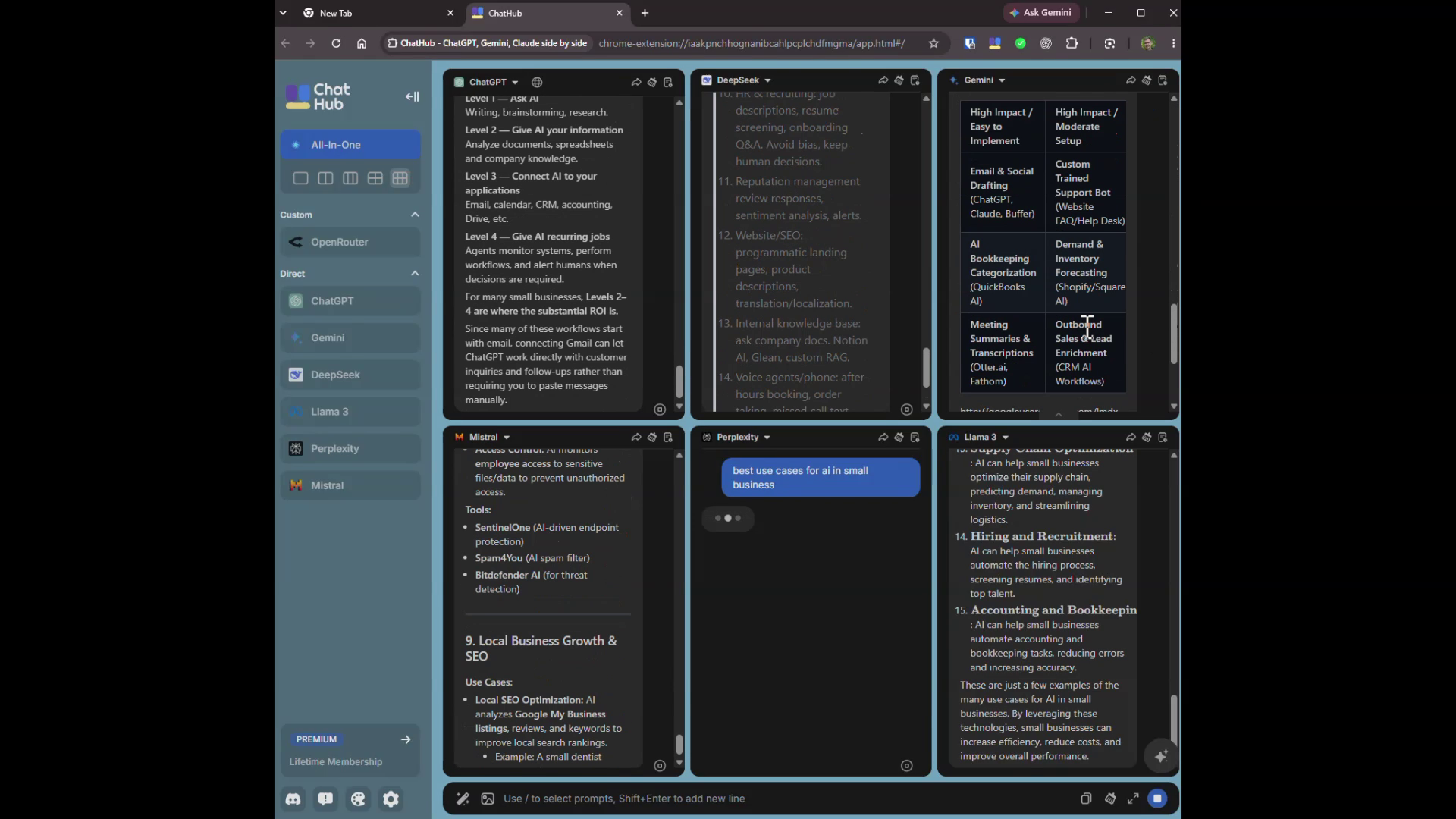Open the settings gear in sidebar footer
Screen dimensions: 1456x819
point(391,799)
